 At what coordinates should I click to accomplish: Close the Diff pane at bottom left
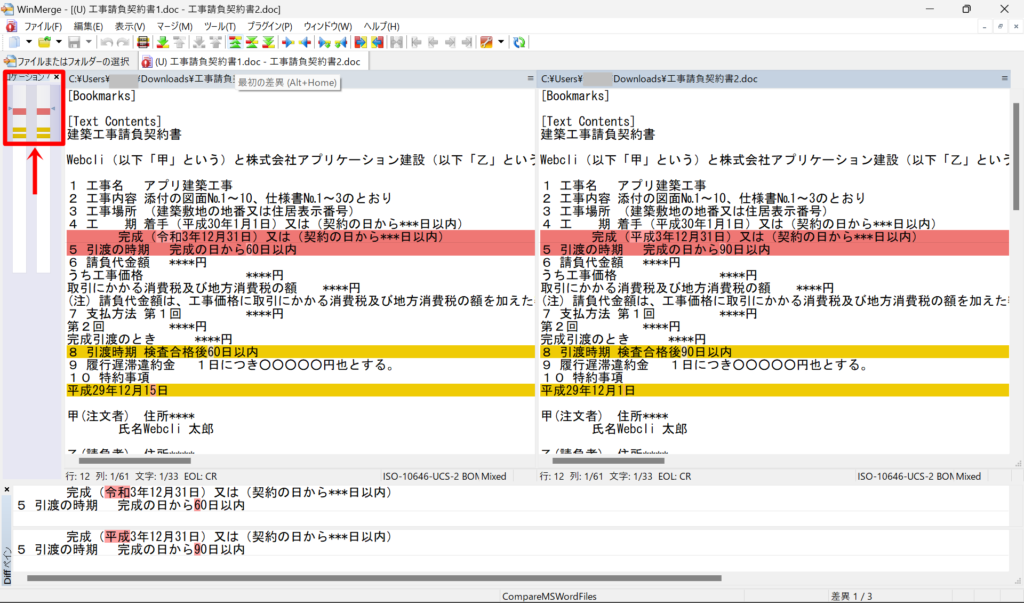point(5,489)
